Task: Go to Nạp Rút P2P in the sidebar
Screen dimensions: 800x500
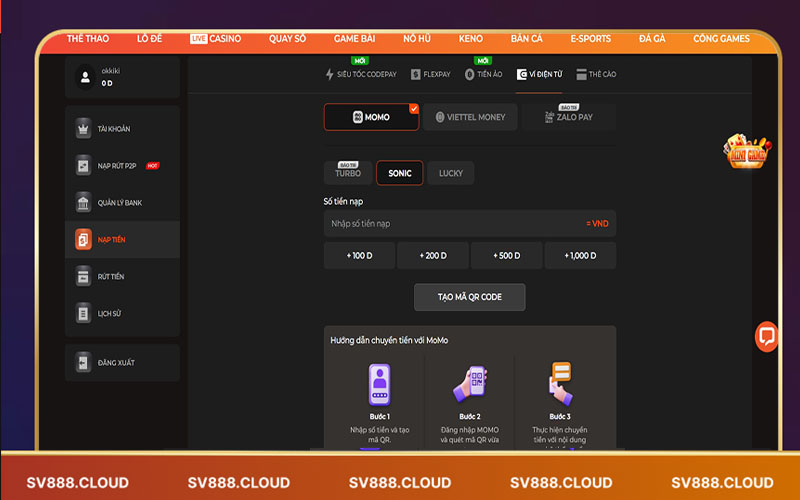Action: click(x=122, y=165)
